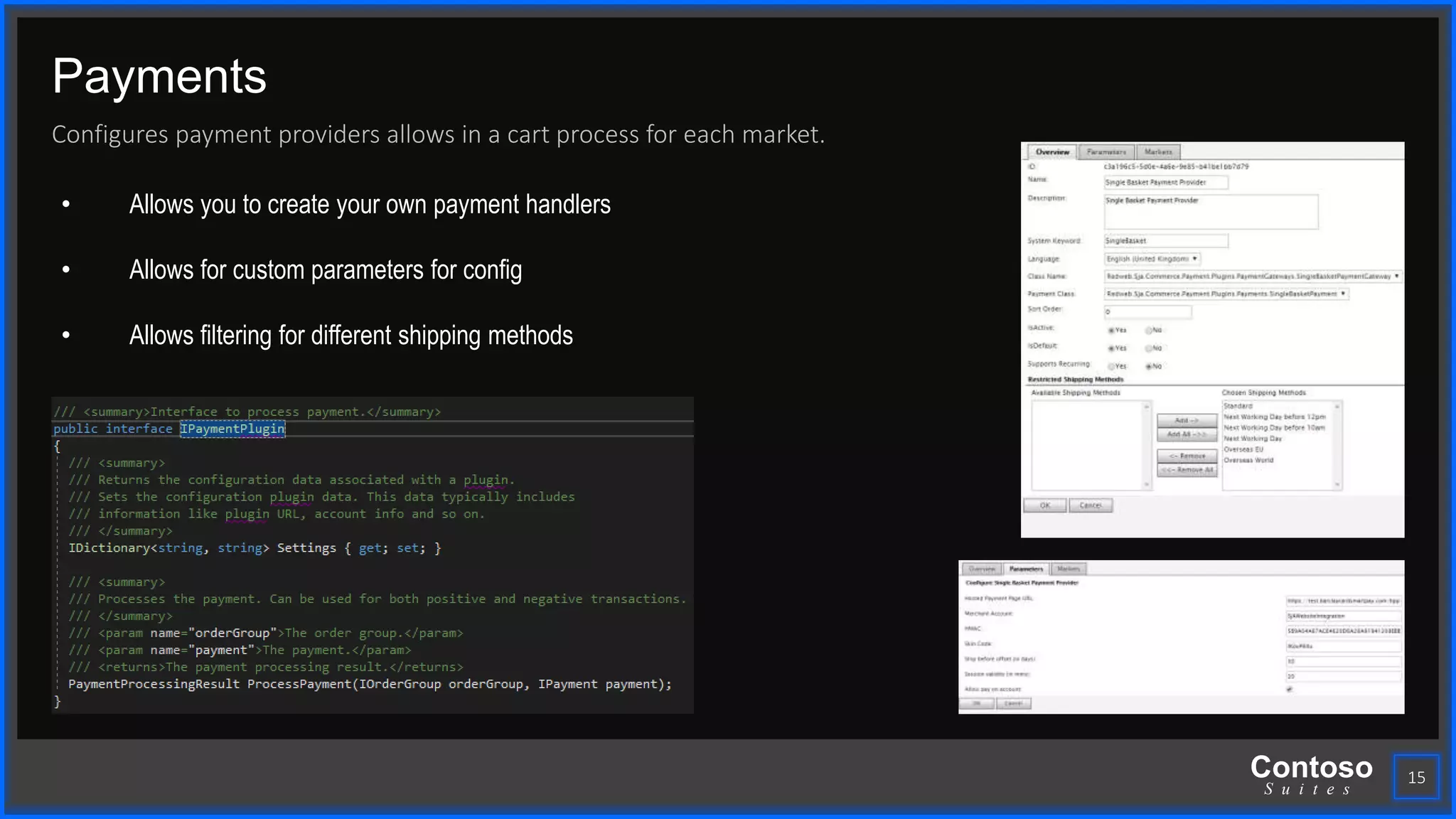Click OK in the lower Parameters dialog
This screenshot has width=1456, height=819.
(x=978, y=704)
